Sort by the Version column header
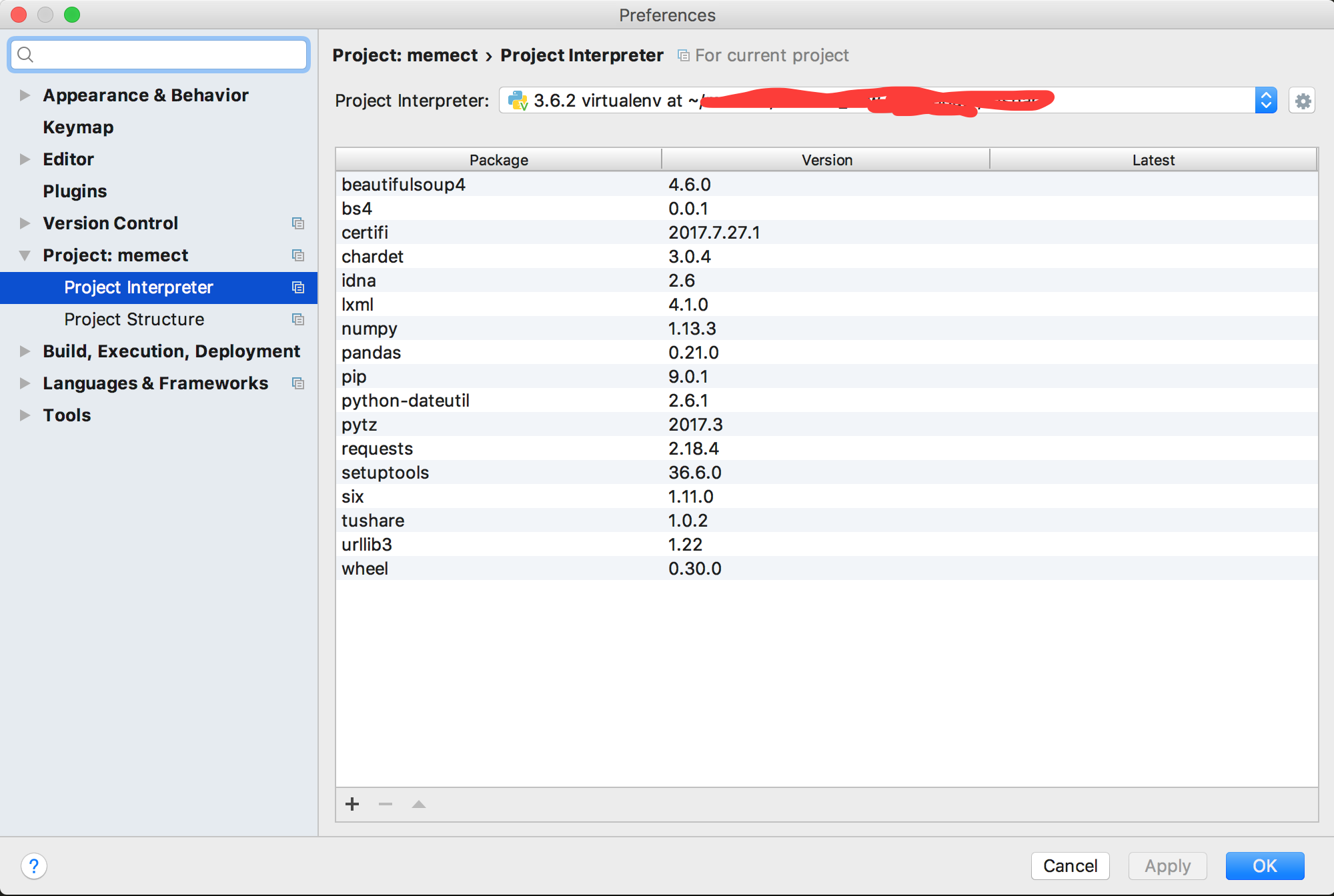 click(x=826, y=160)
